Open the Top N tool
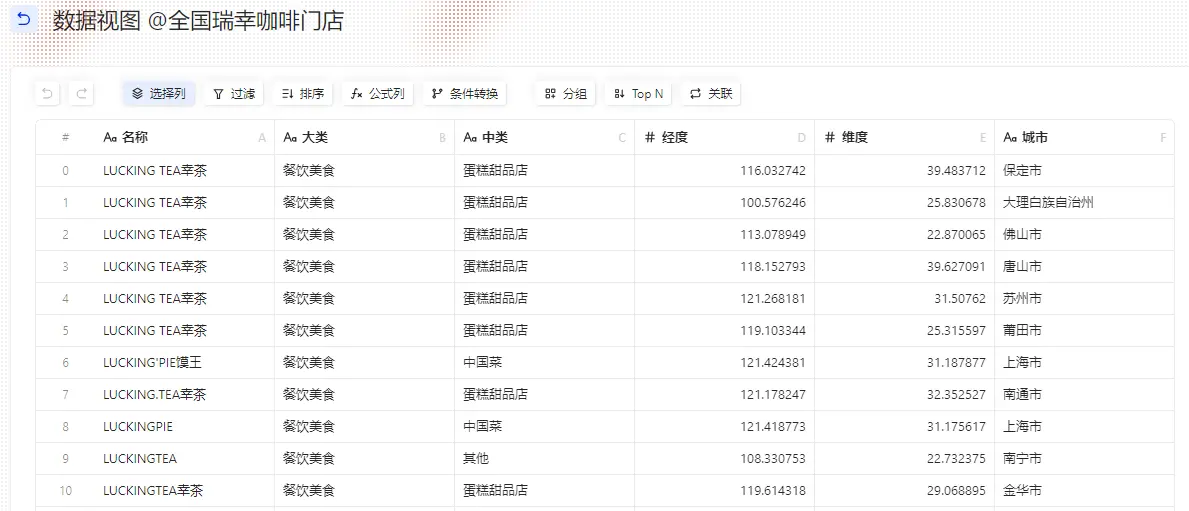 point(638,94)
